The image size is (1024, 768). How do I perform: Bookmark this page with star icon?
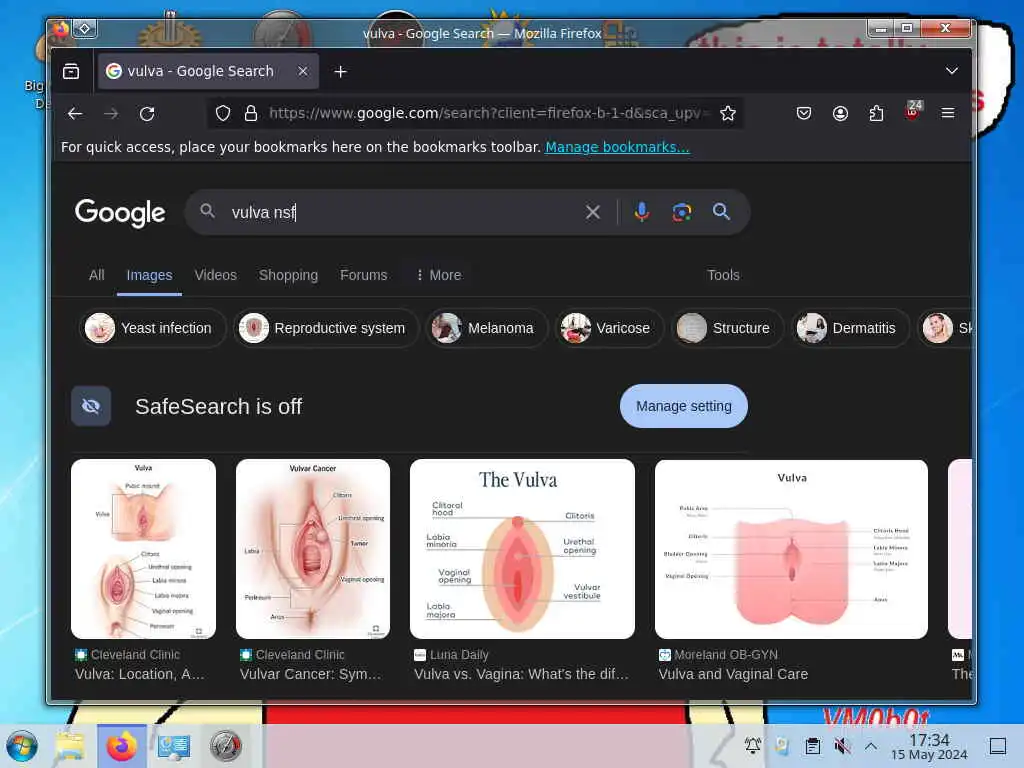728,114
